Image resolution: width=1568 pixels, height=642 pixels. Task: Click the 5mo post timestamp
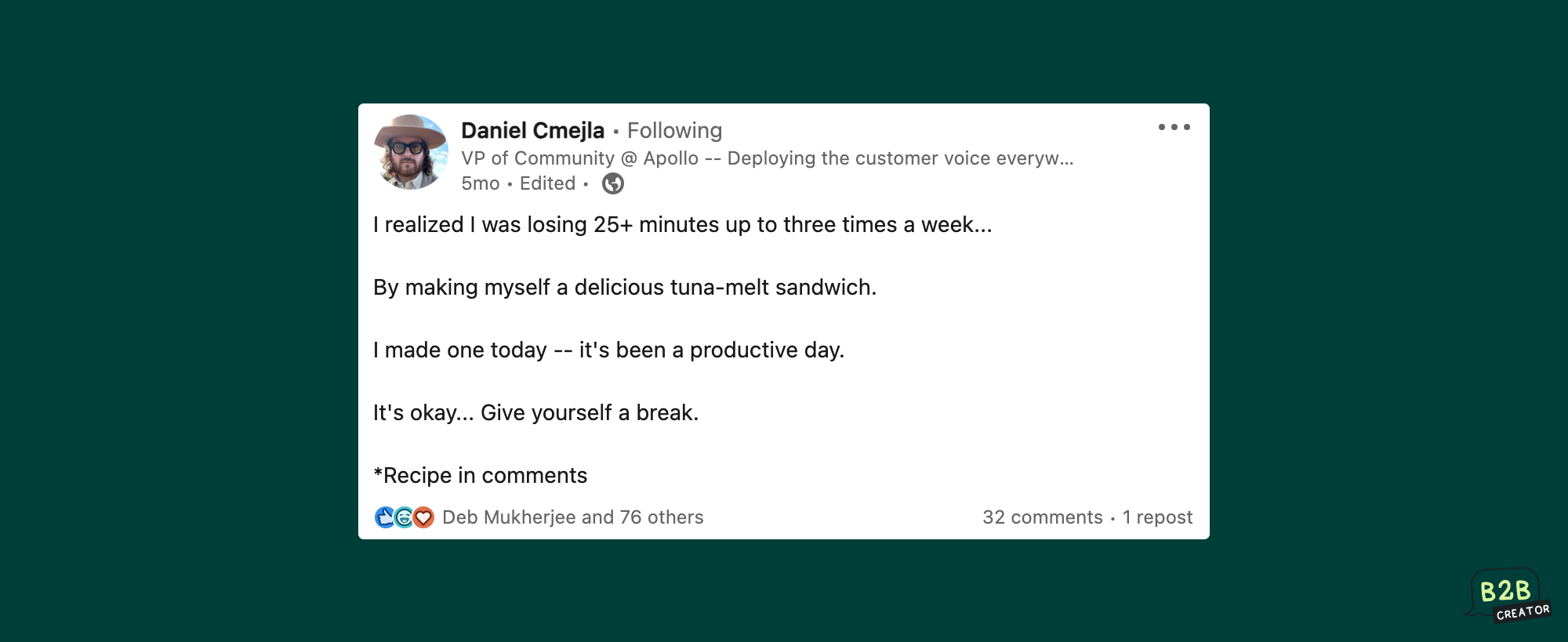(x=480, y=183)
